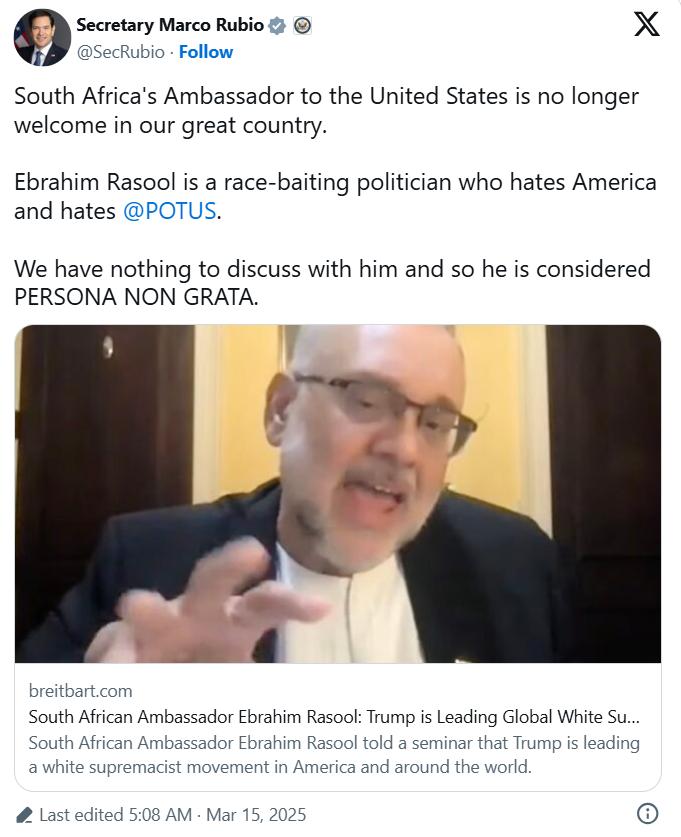Click the breitbart.com source domain
The width and height of the screenshot is (681, 837).
(81, 691)
